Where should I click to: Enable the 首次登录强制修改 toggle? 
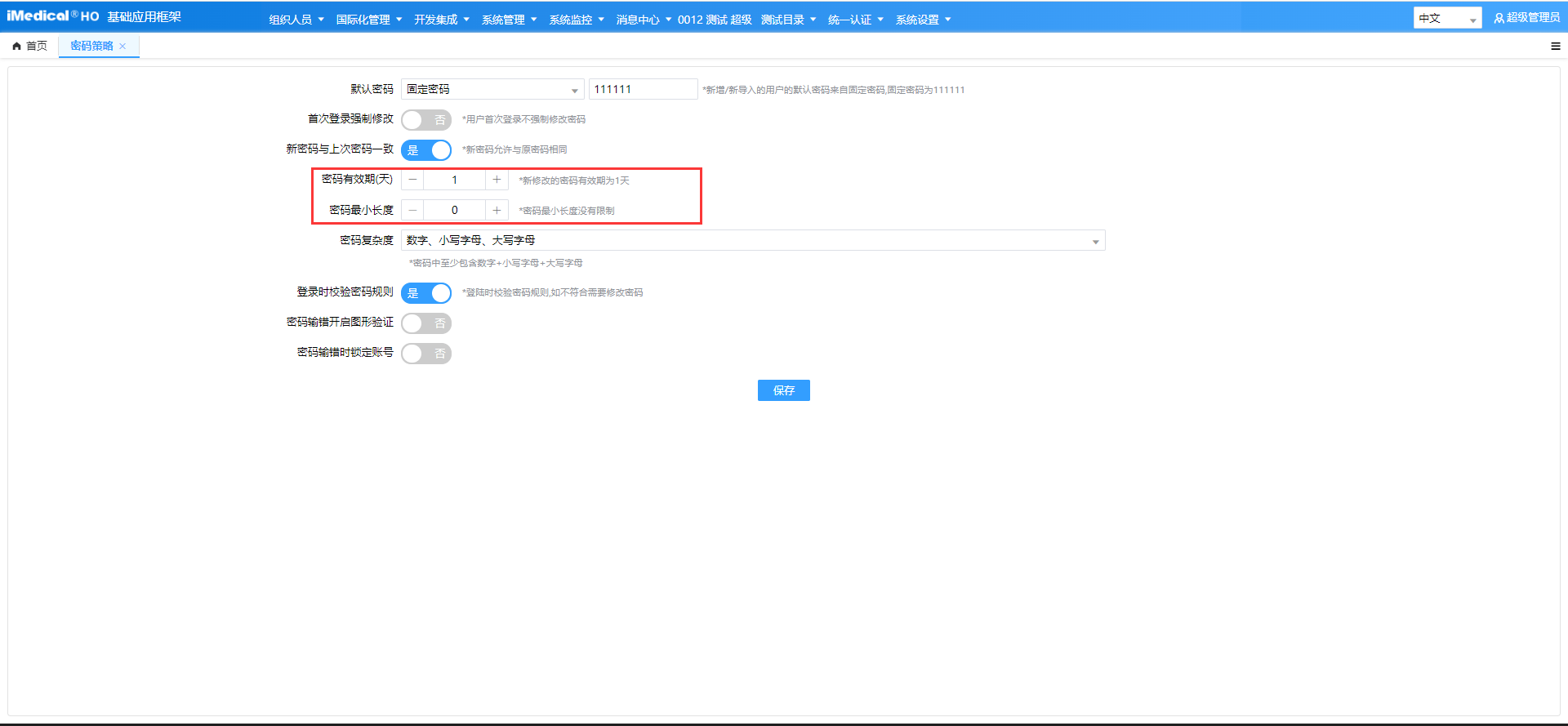[x=425, y=120]
